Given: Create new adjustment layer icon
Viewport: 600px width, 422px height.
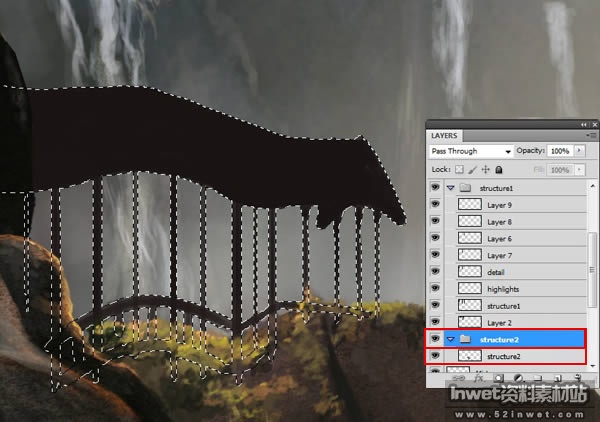Looking at the screenshot, I should tap(518, 378).
